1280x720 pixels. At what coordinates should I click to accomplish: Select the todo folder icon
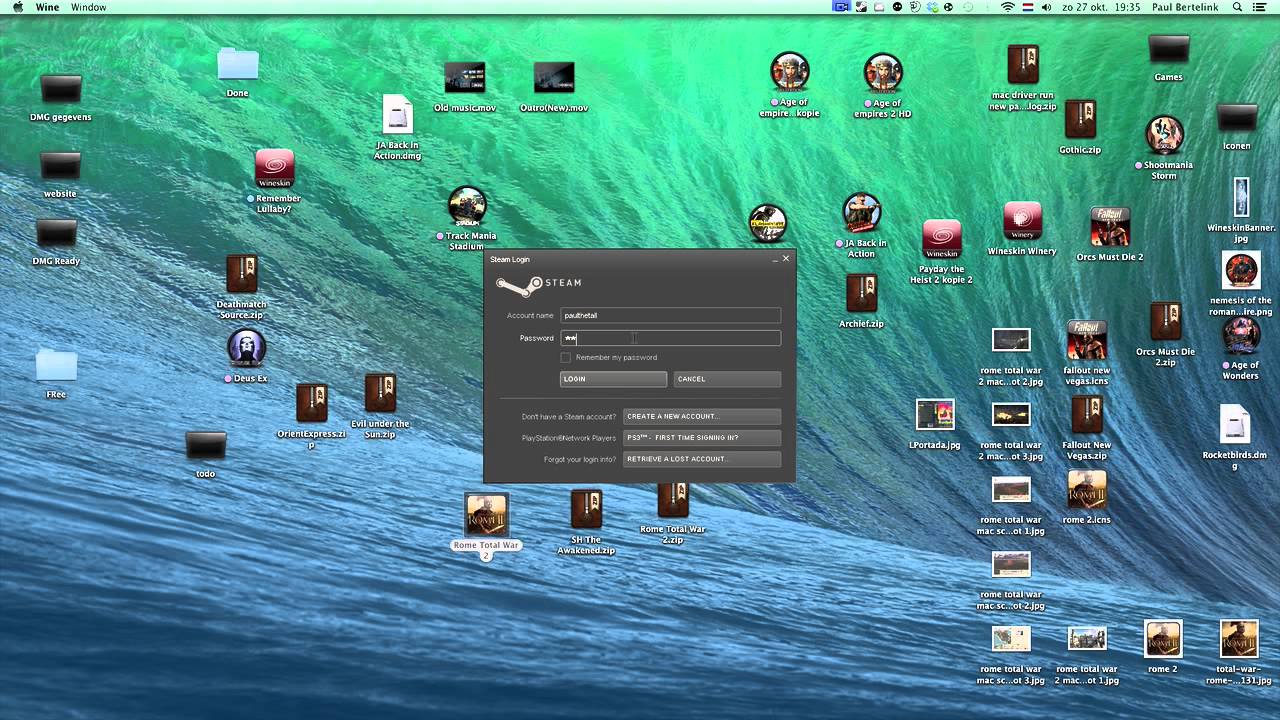click(x=206, y=446)
